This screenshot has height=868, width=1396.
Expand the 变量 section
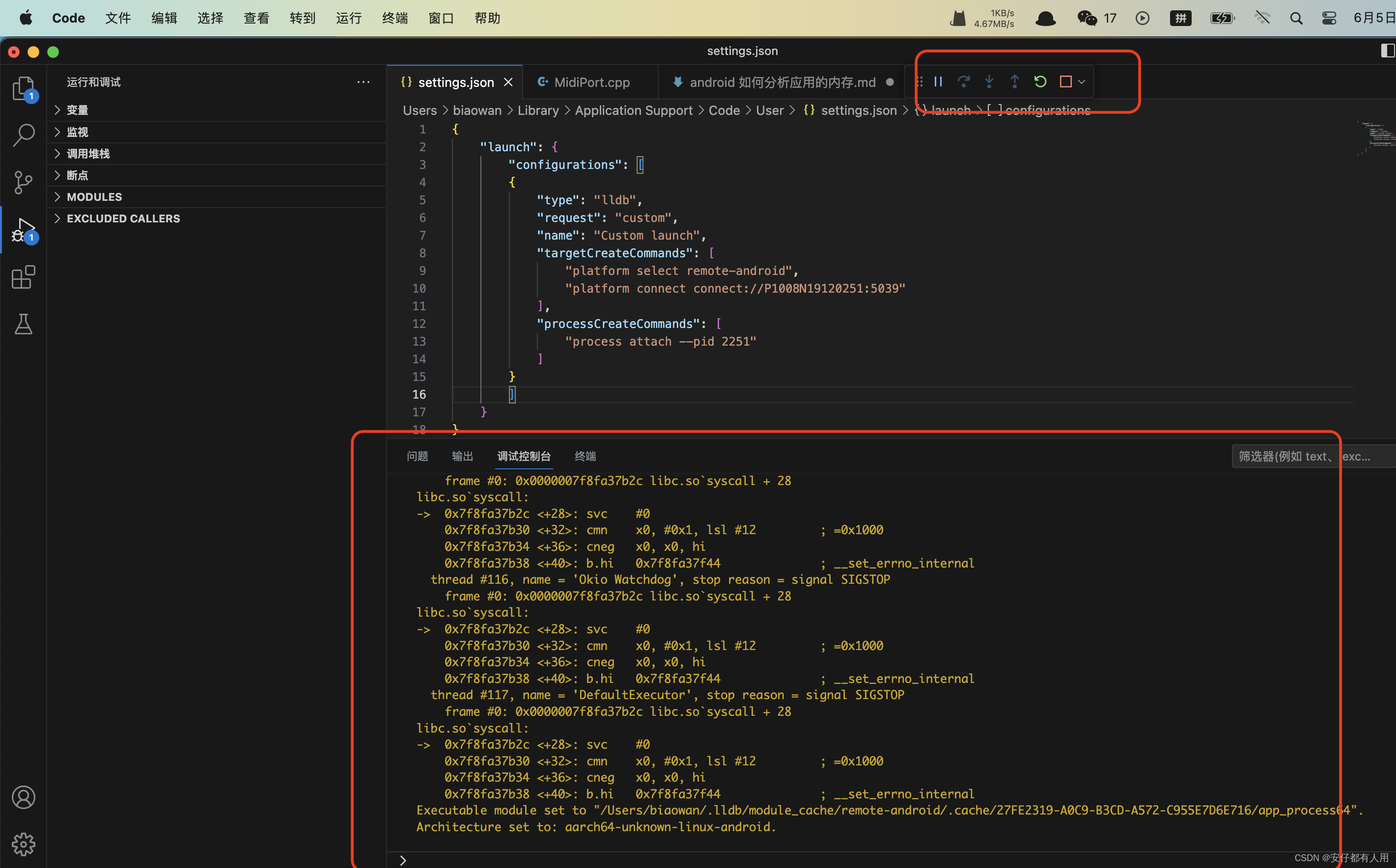(216, 109)
